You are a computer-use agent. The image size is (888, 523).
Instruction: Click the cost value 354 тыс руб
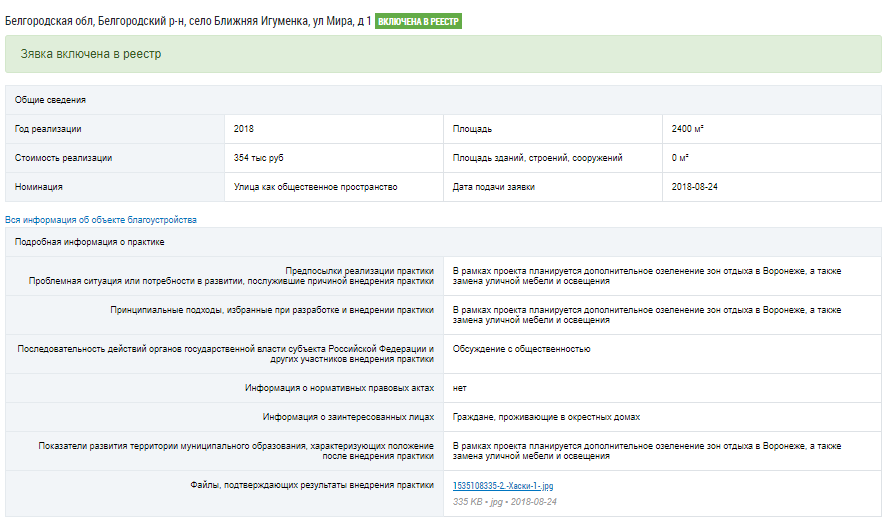[x=258, y=158]
